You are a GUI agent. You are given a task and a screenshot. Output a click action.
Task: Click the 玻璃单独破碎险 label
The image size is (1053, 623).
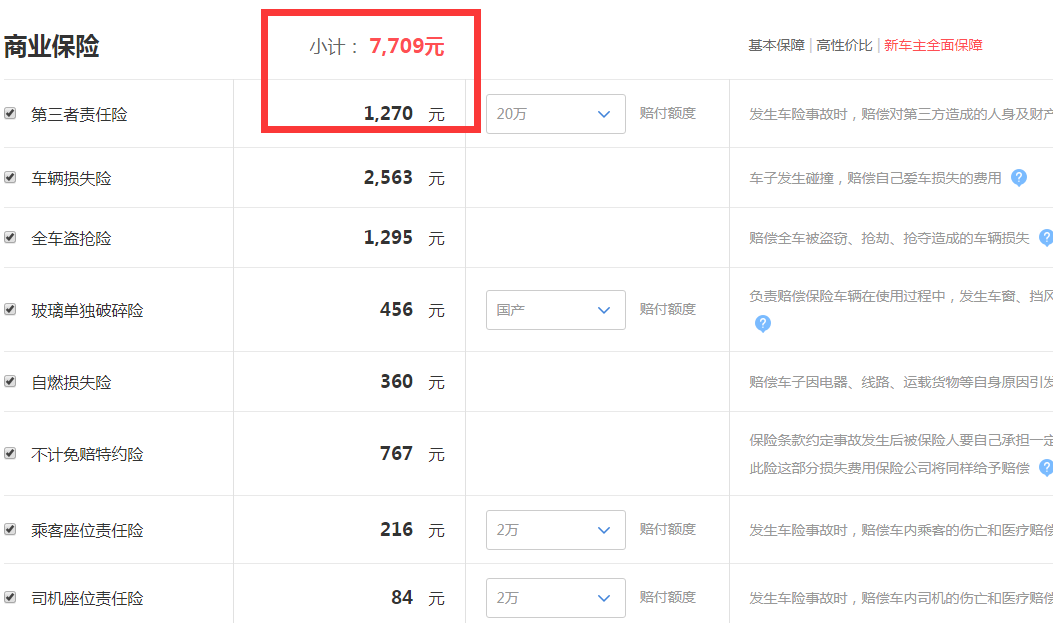87,311
